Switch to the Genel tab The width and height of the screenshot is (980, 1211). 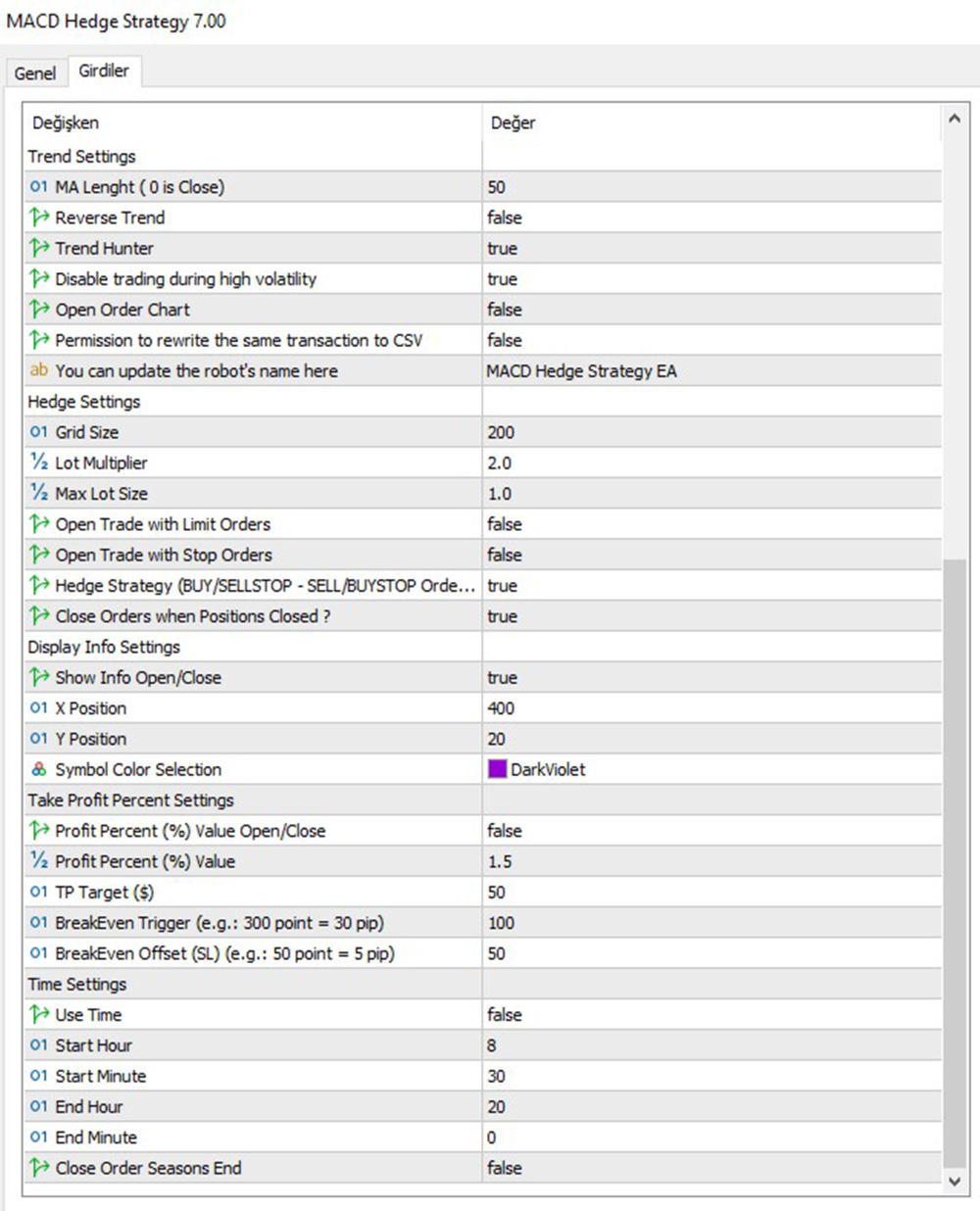(x=35, y=73)
